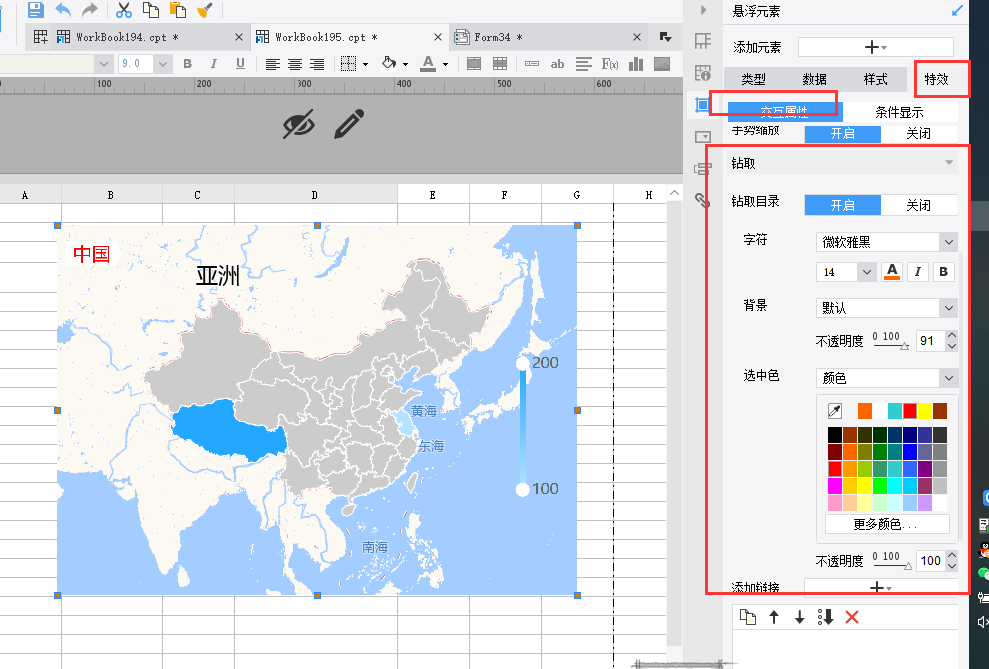Collapse the right panel with the arrow
The height and width of the screenshot is (669, 989).
[703, 10]
